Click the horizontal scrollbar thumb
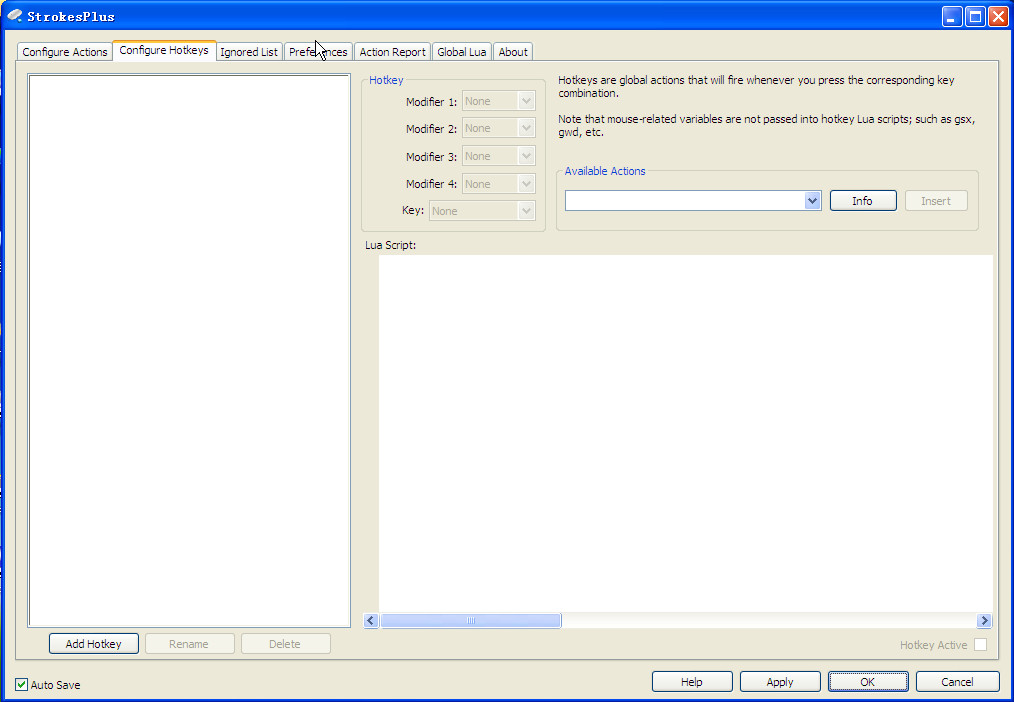 tap(471, 621)
